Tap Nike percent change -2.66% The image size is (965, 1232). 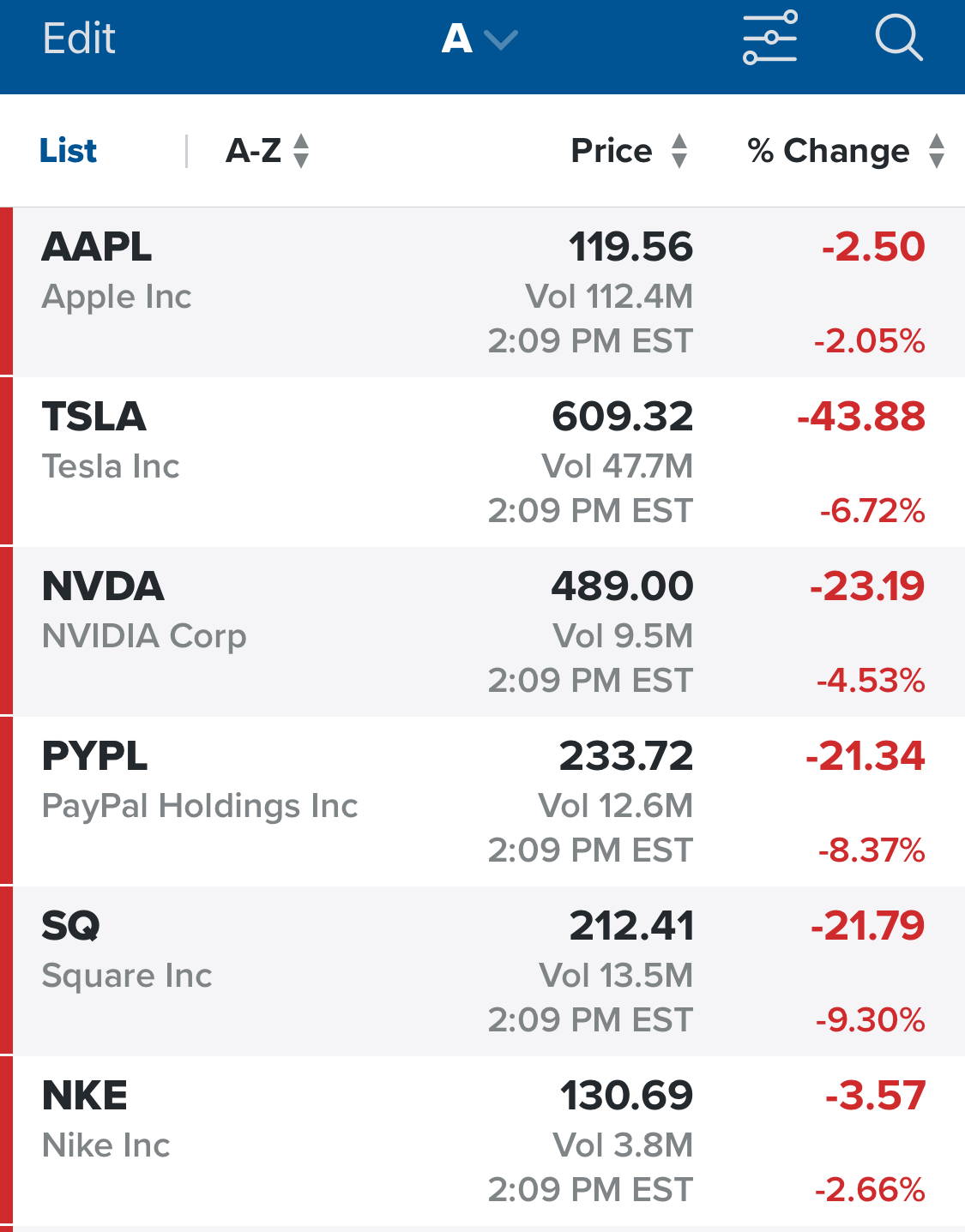(x=870, y=1190)
